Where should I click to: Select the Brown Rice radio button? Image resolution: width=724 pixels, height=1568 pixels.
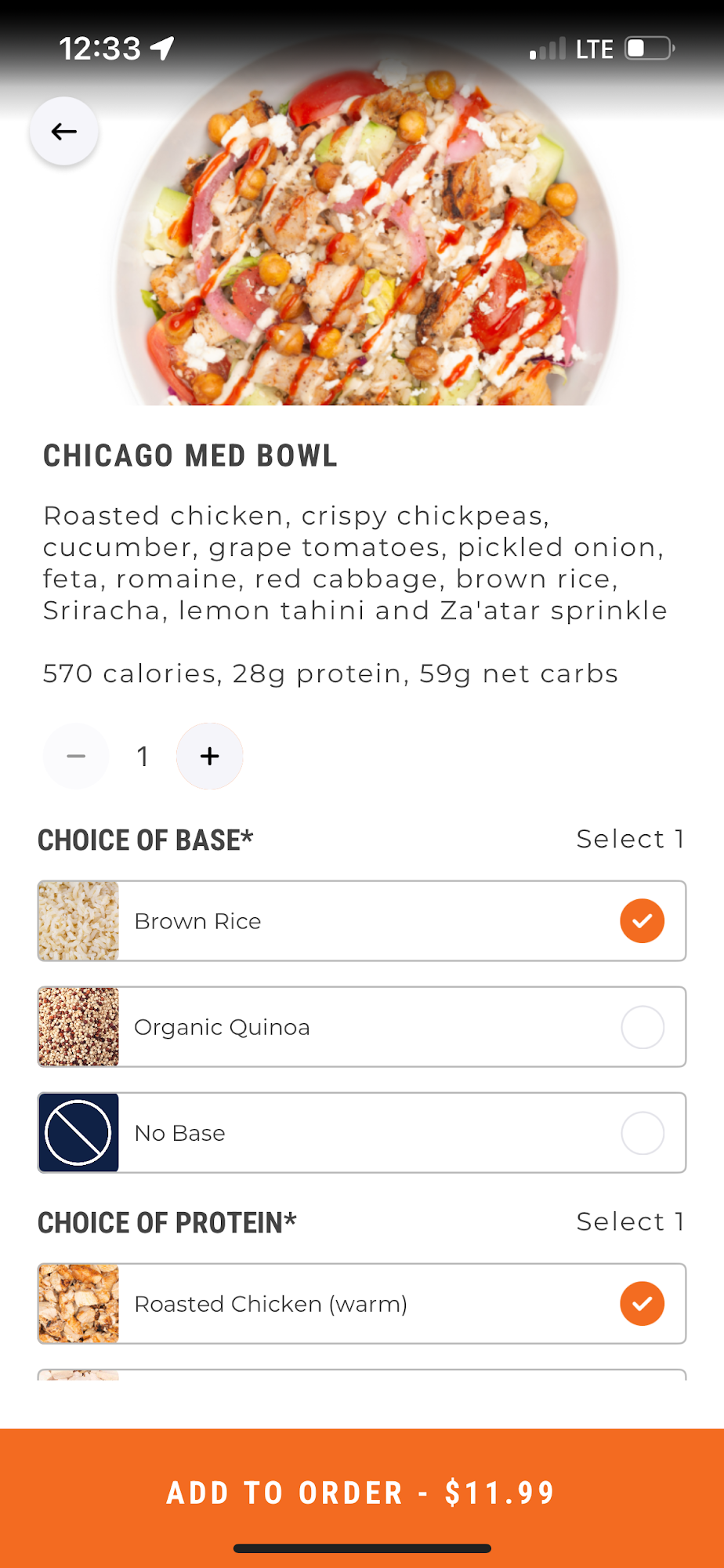coord(643,920)
